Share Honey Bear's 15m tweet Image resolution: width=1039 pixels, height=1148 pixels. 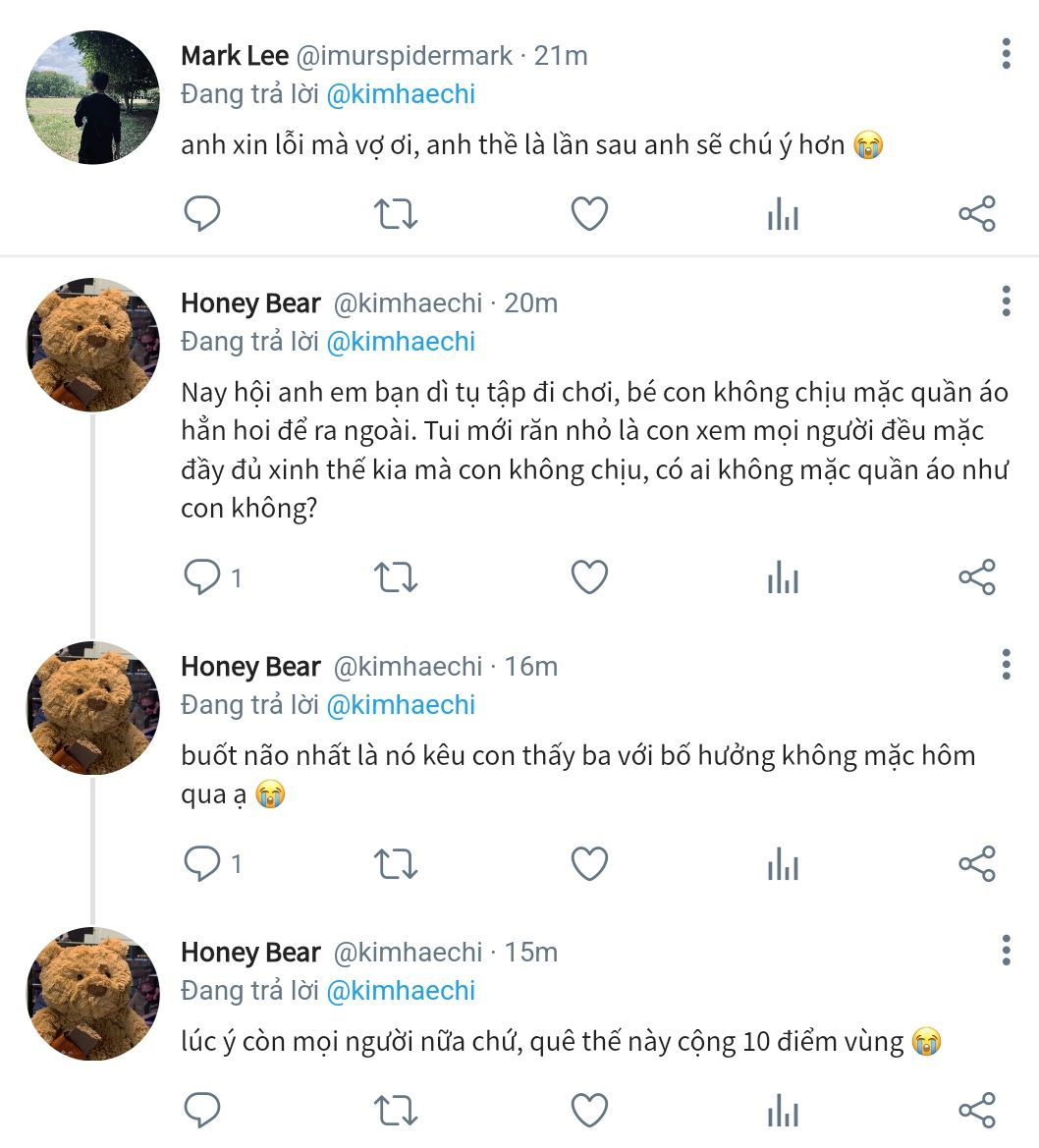pyautogui.click(x=976, y=1110)
